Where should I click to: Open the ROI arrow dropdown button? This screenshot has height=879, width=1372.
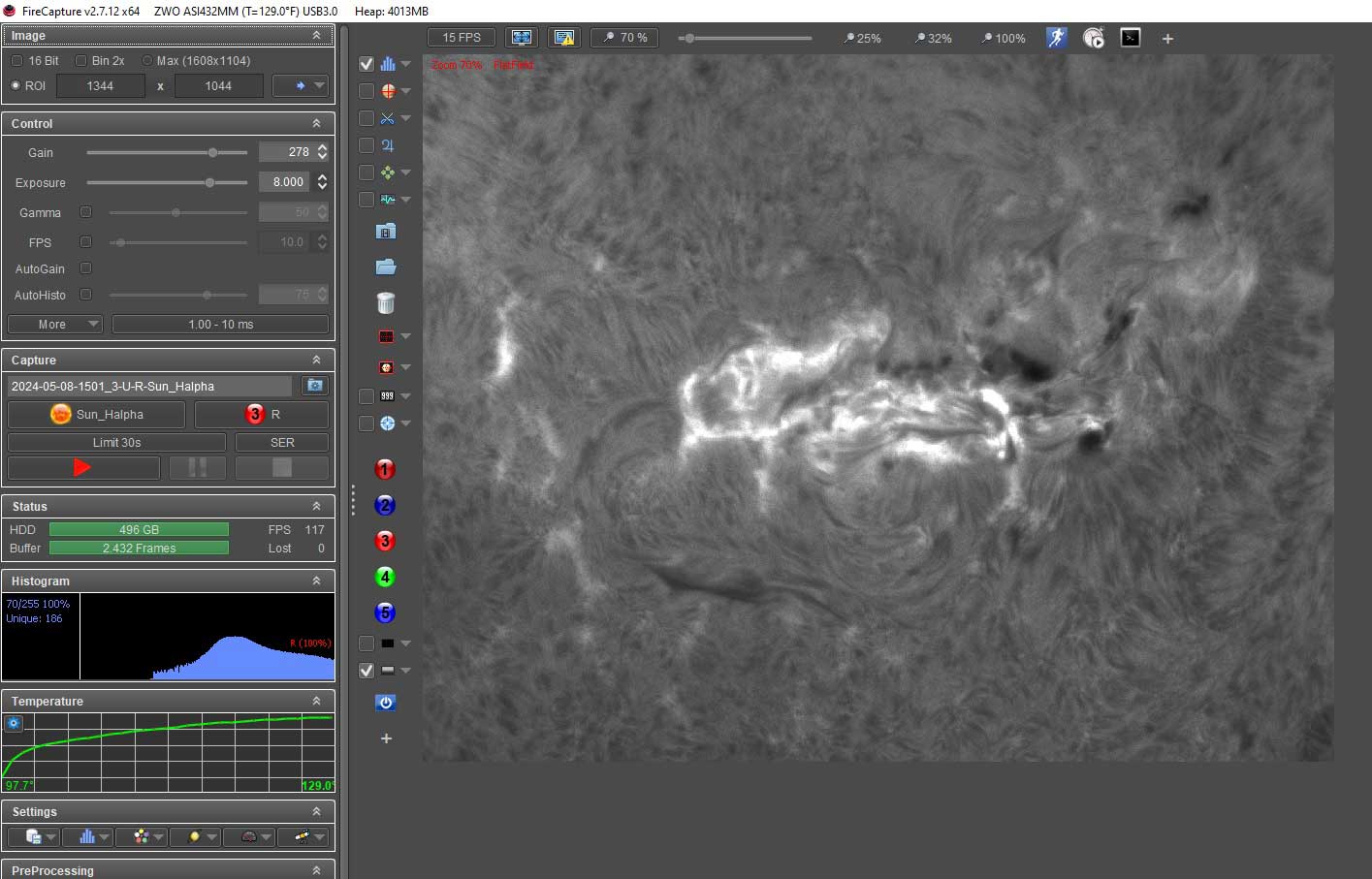pos(300,85)
